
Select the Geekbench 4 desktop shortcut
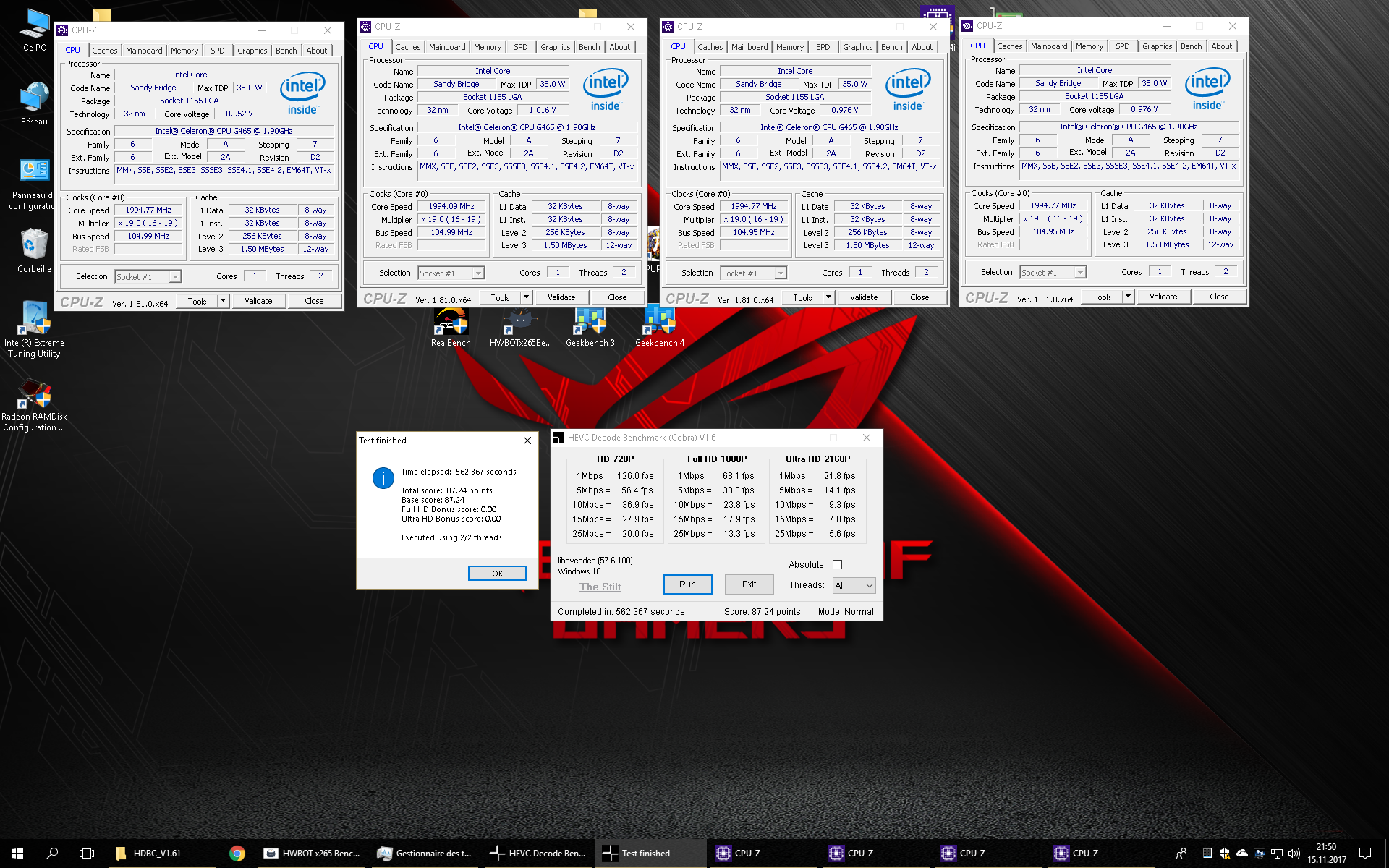[659, 328]
